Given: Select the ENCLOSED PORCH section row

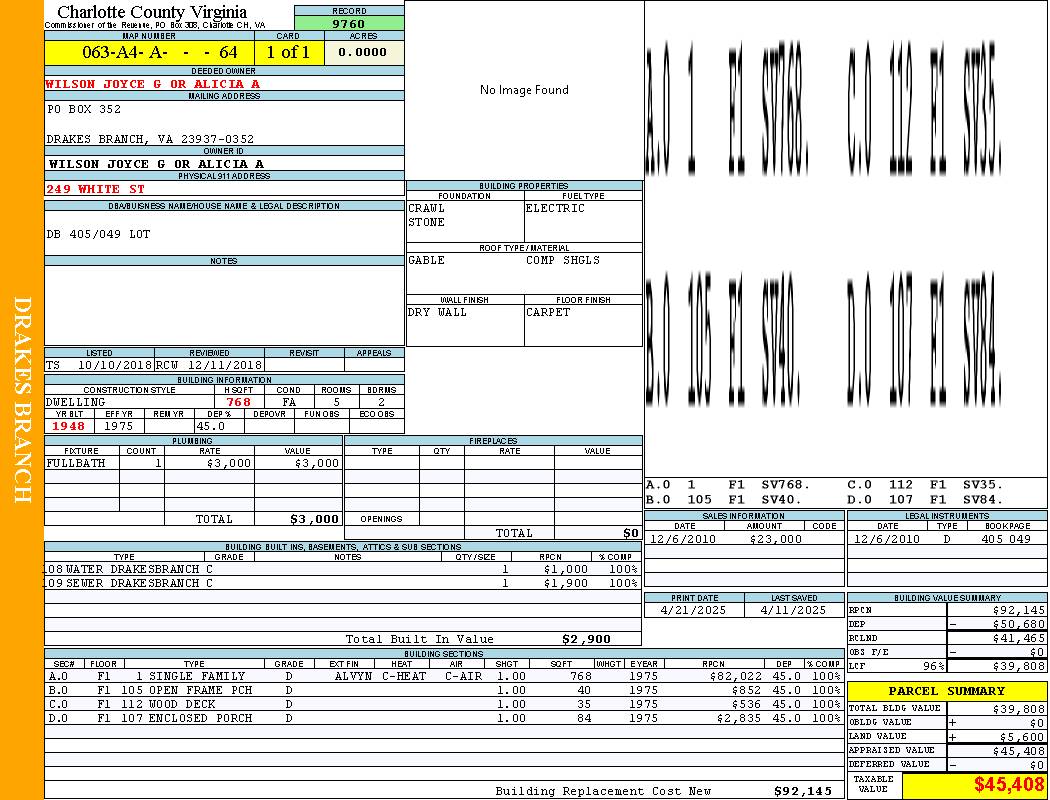Looking at the screenshot, I should coord(444,718).
